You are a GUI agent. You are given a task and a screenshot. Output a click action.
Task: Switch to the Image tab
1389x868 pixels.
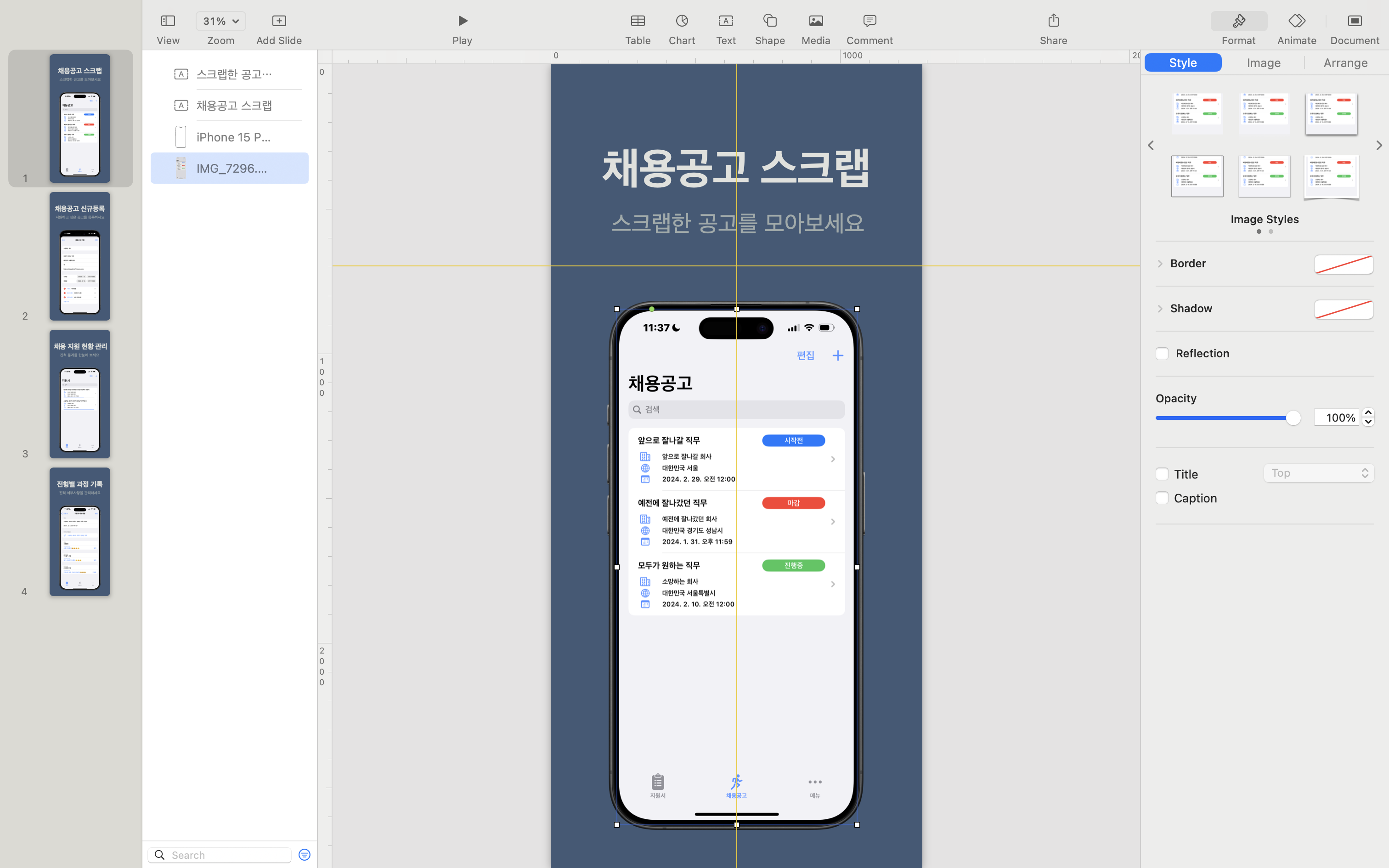pos(1263,62)
